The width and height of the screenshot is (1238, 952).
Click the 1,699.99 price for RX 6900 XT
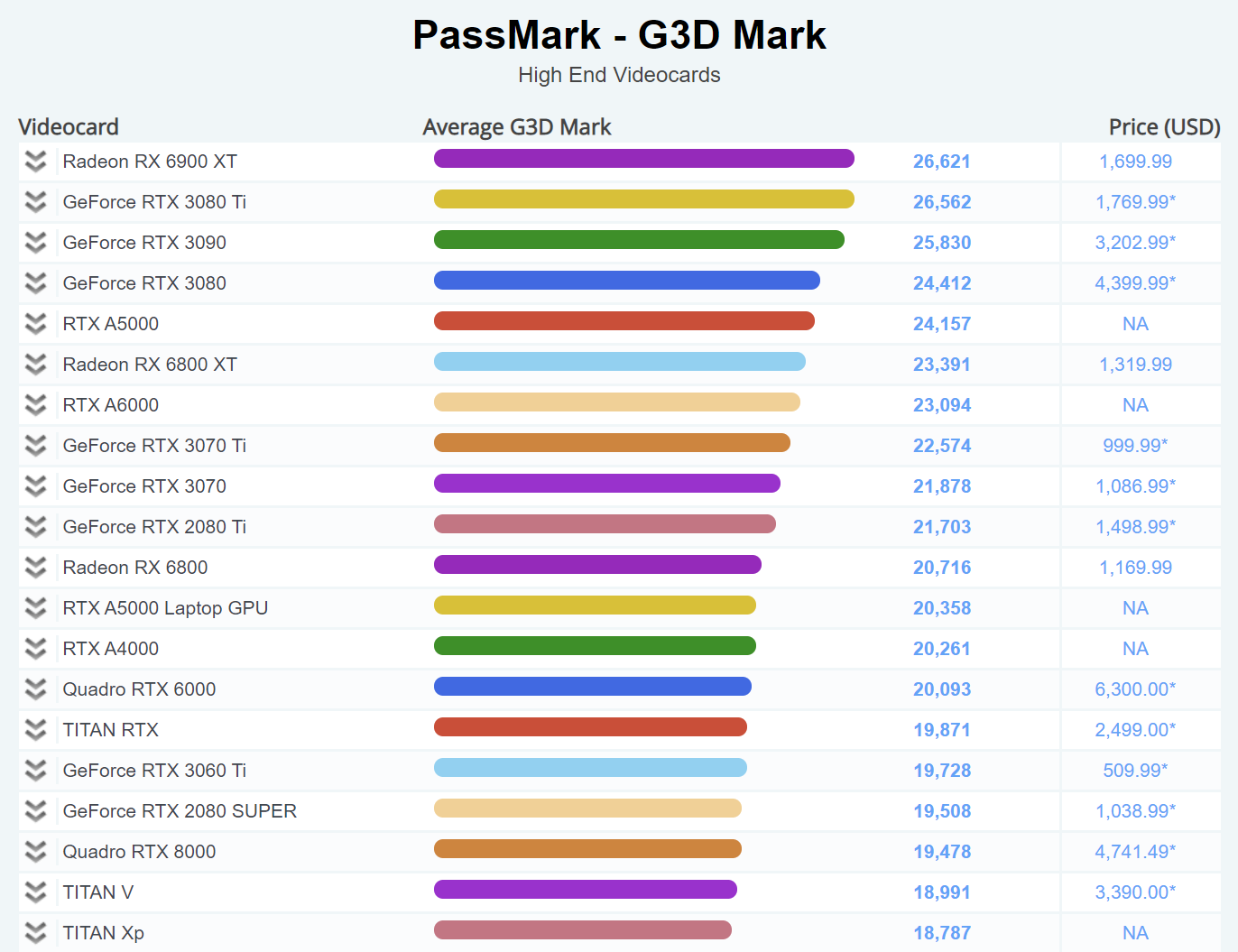(x=1135, y=162)
